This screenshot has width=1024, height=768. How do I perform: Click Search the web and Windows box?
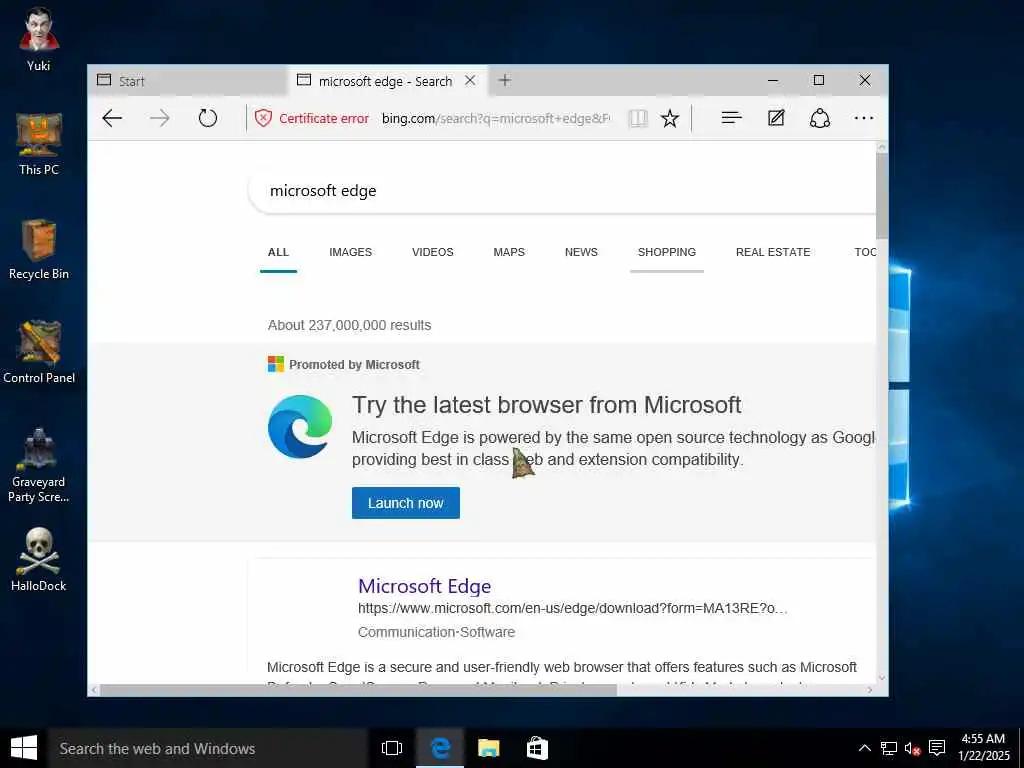pos(208,748)
